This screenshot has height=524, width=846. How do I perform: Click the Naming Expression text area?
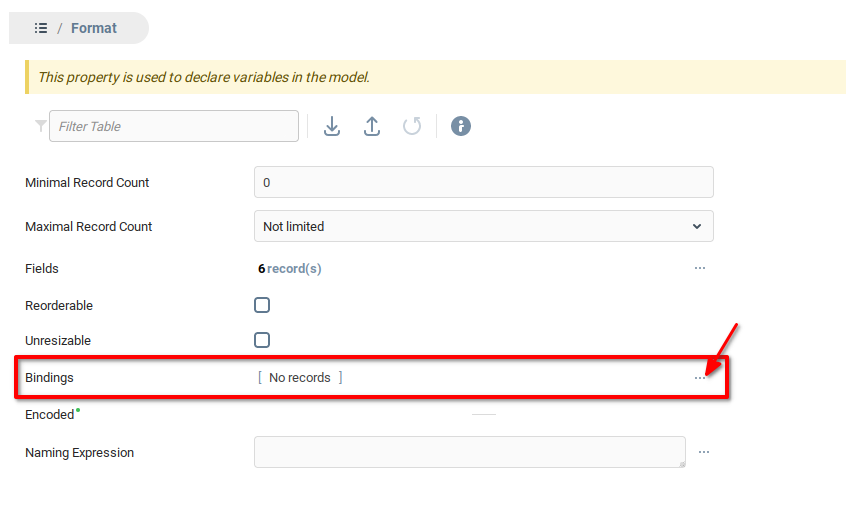[470, 452]
